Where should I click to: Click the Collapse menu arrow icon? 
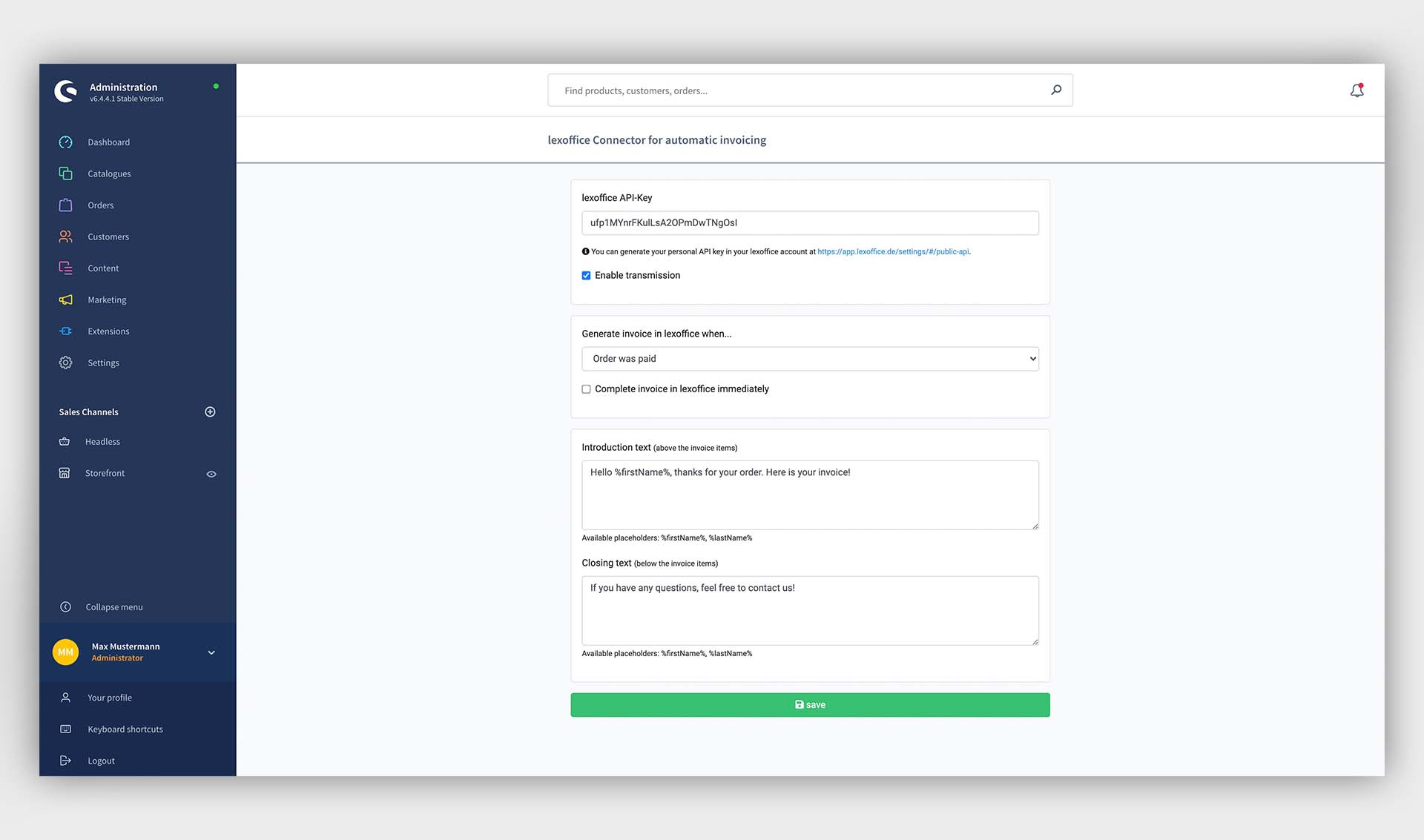pos(65,607)
